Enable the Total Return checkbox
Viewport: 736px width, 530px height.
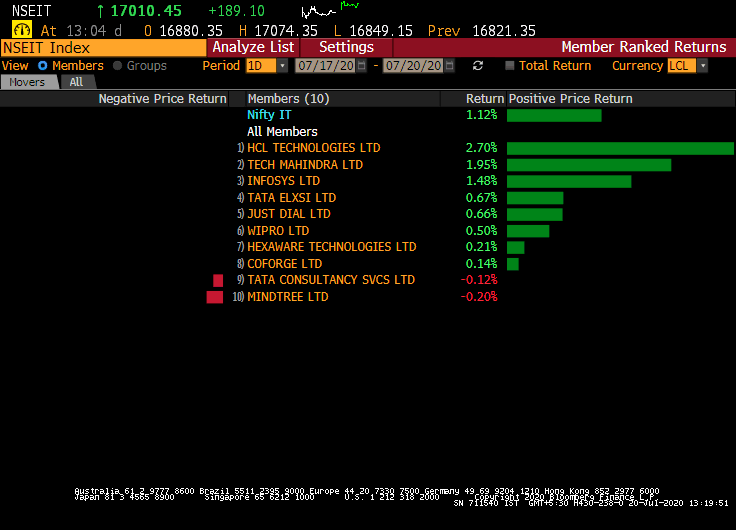point(510,66)
